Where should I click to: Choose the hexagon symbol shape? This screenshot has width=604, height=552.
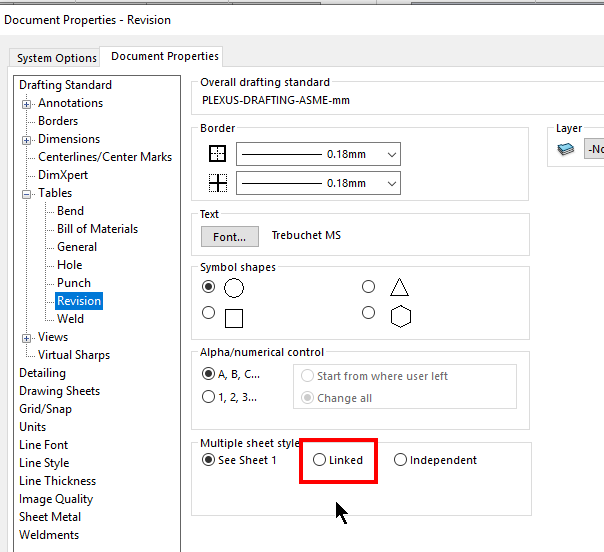[369, 313]
